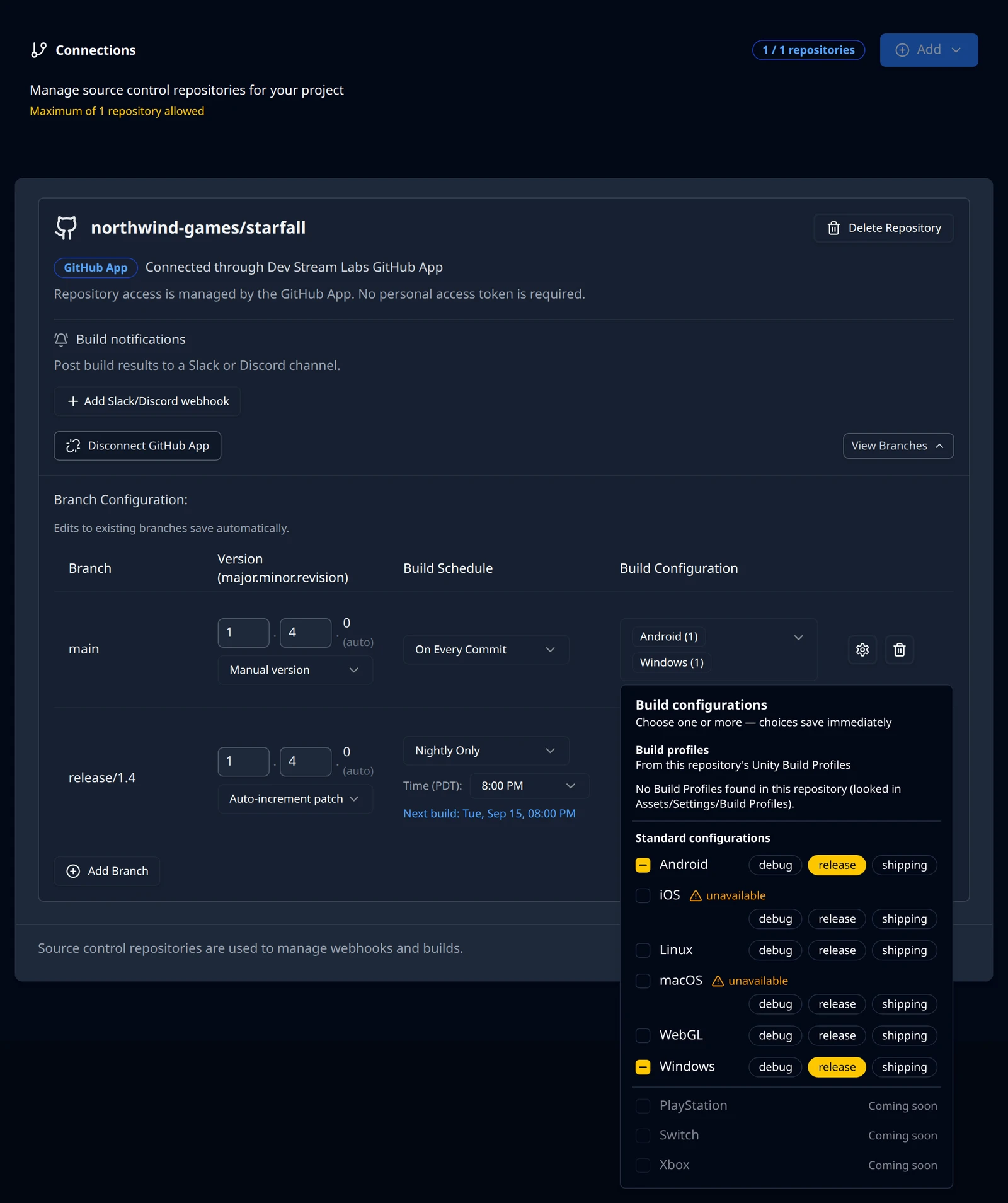The width and height of the screenshot is (1008, 1203).
Task: Edit major version field for main branch
Action: click(x=243, y=633)
